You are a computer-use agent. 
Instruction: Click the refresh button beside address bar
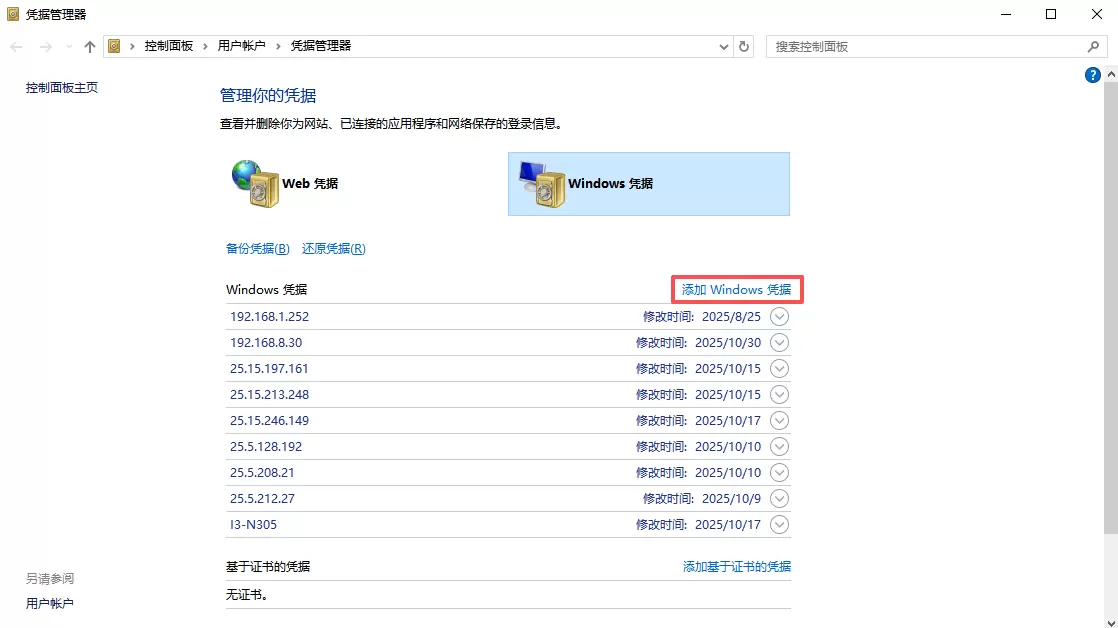click(743, 46)
